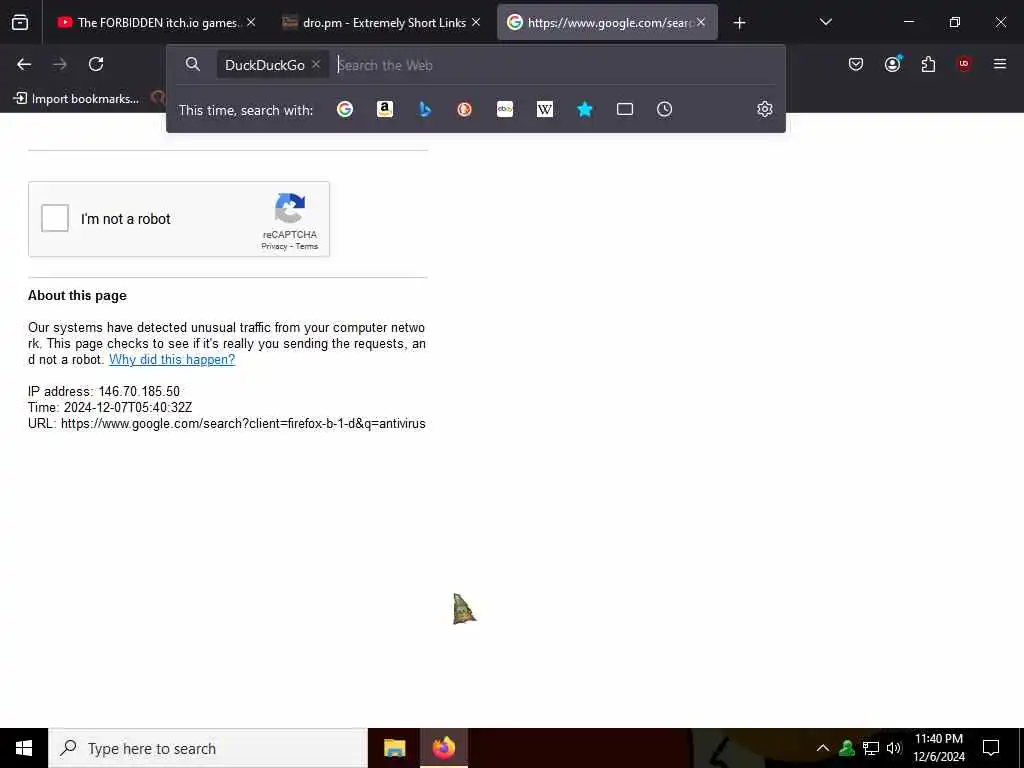Check the I'm not a robot box
The height and width of the screenshot is (768, 1024).
(x=55, y=218)
